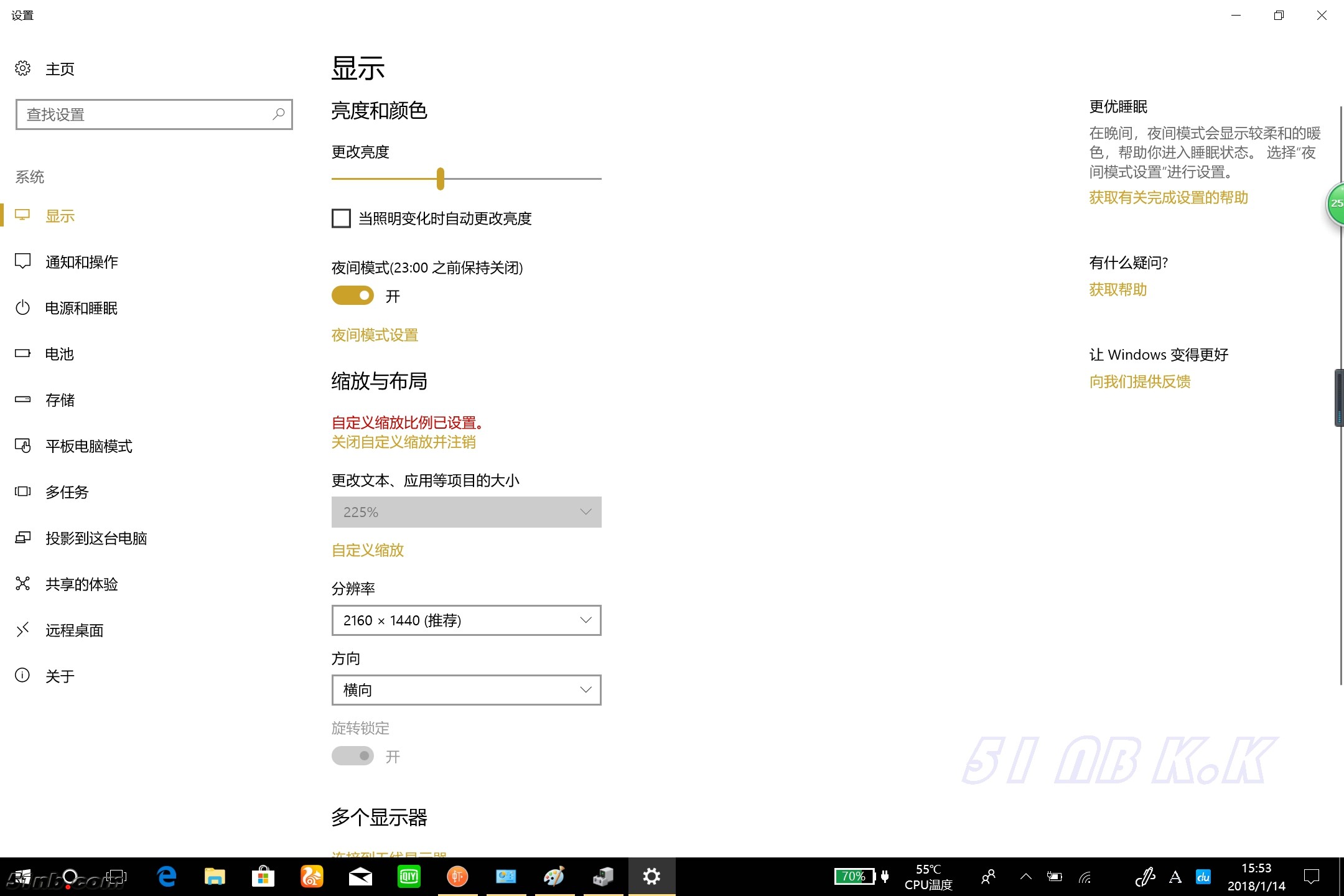Go to Multitasking (多任务) in the sidebar

click(67, 492)
